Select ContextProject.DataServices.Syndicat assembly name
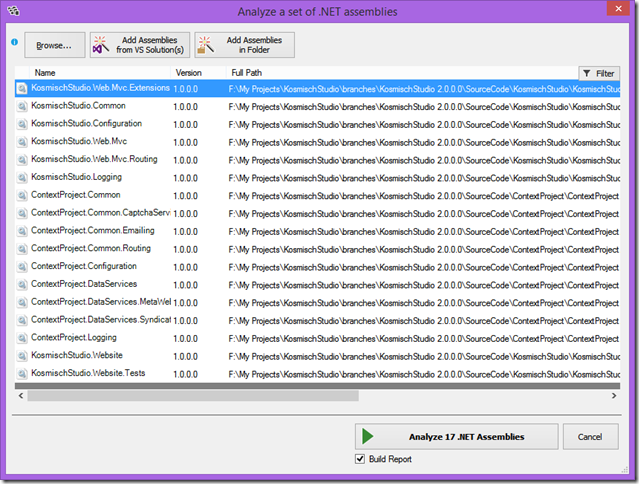 pyautogui.click(x=101, y=319)
